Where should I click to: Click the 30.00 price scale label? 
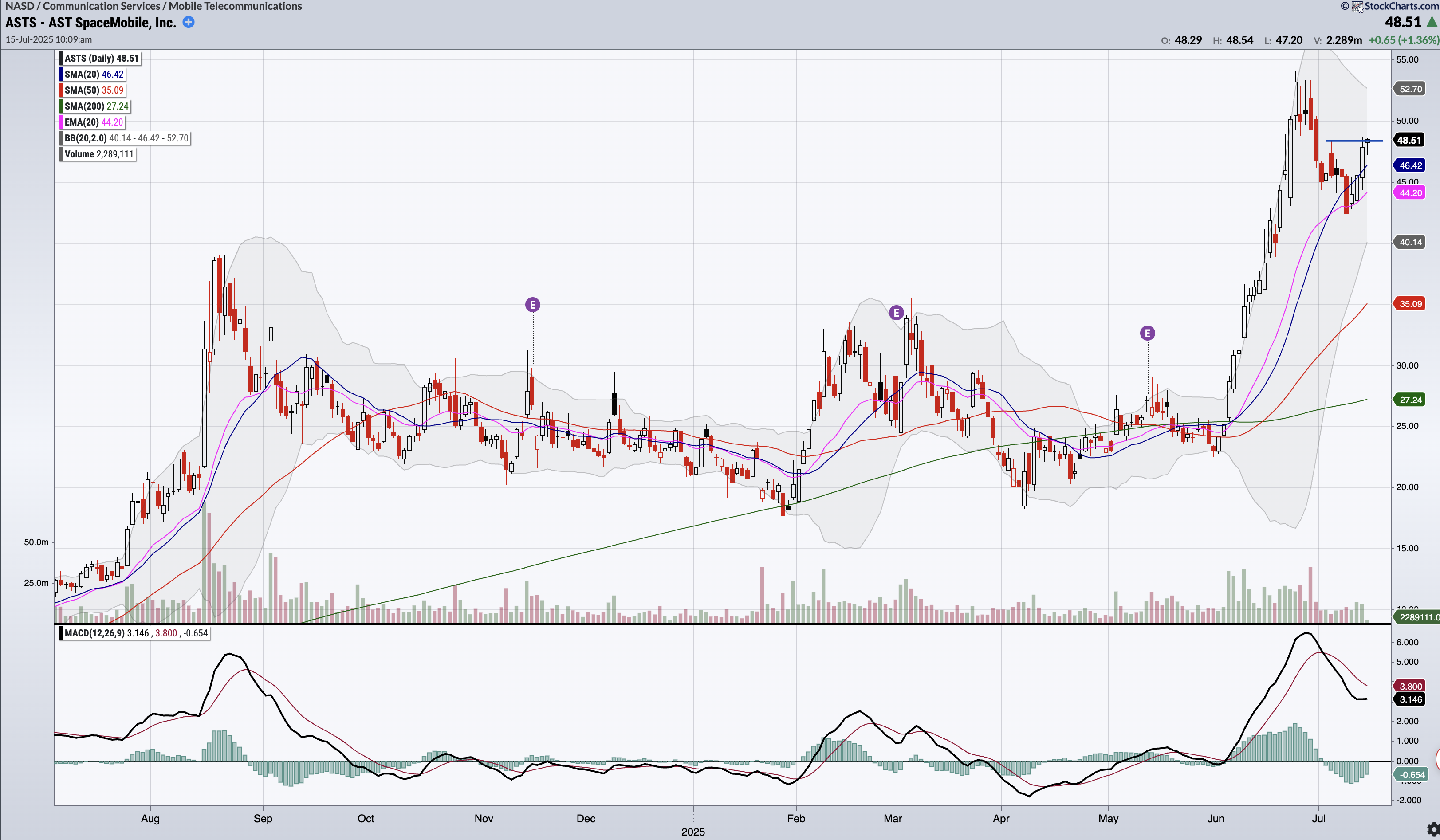coord(1407,365)
